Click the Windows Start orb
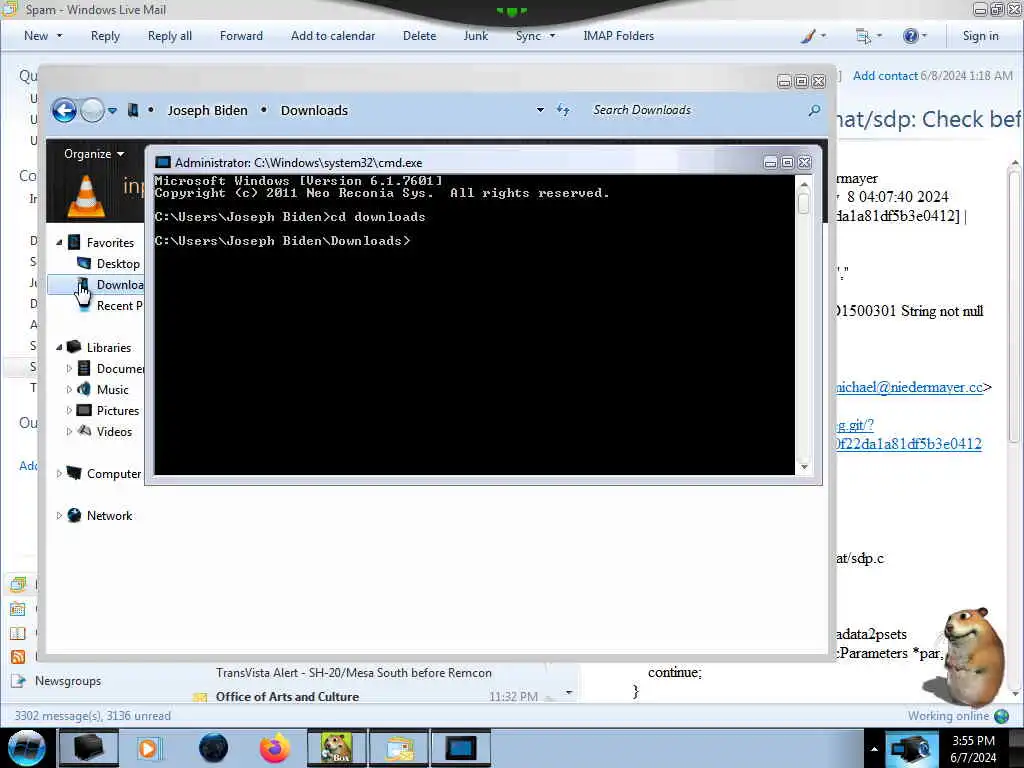Screen dimensions: 1024x768 (x=26, y=748)
